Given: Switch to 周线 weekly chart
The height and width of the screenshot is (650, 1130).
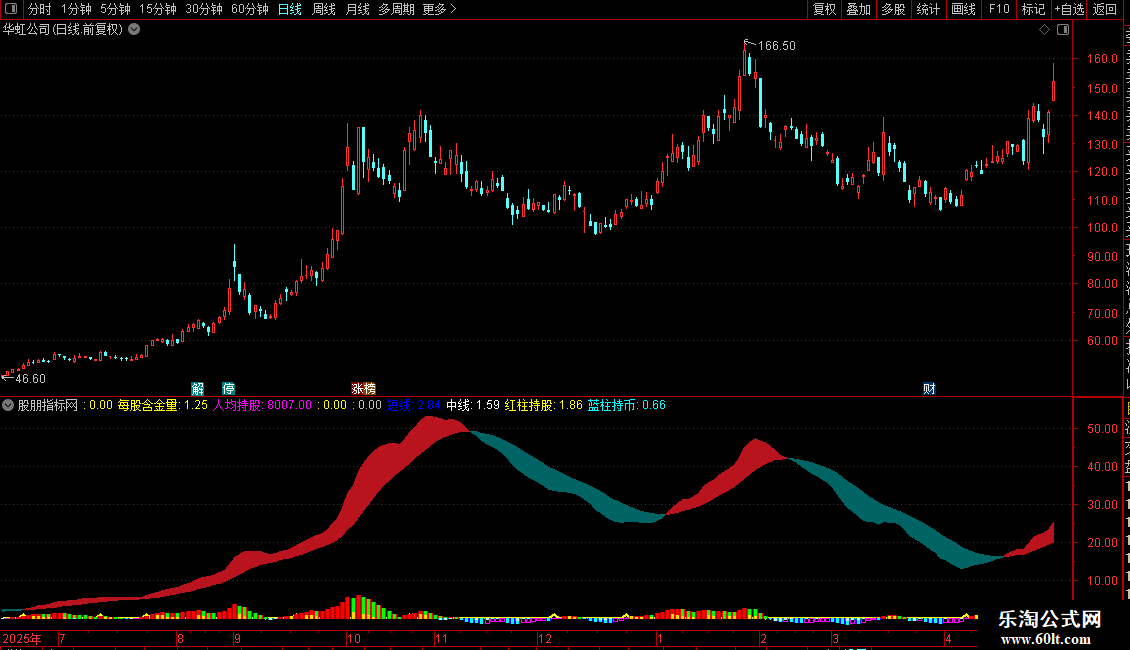Looking at the screenshot, I should [x=324, y=9].
